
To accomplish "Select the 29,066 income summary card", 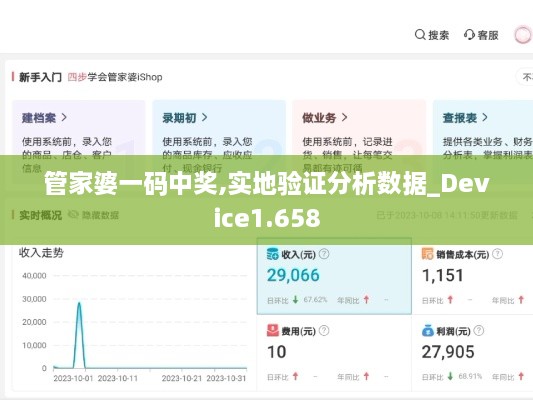I will (334, 276).
